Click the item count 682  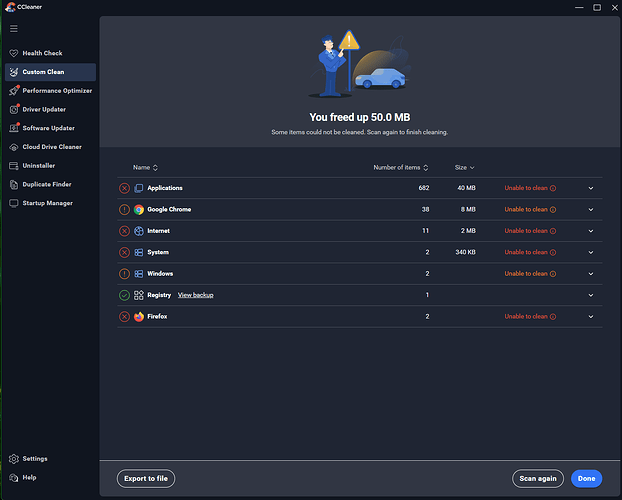pos(424,188)
